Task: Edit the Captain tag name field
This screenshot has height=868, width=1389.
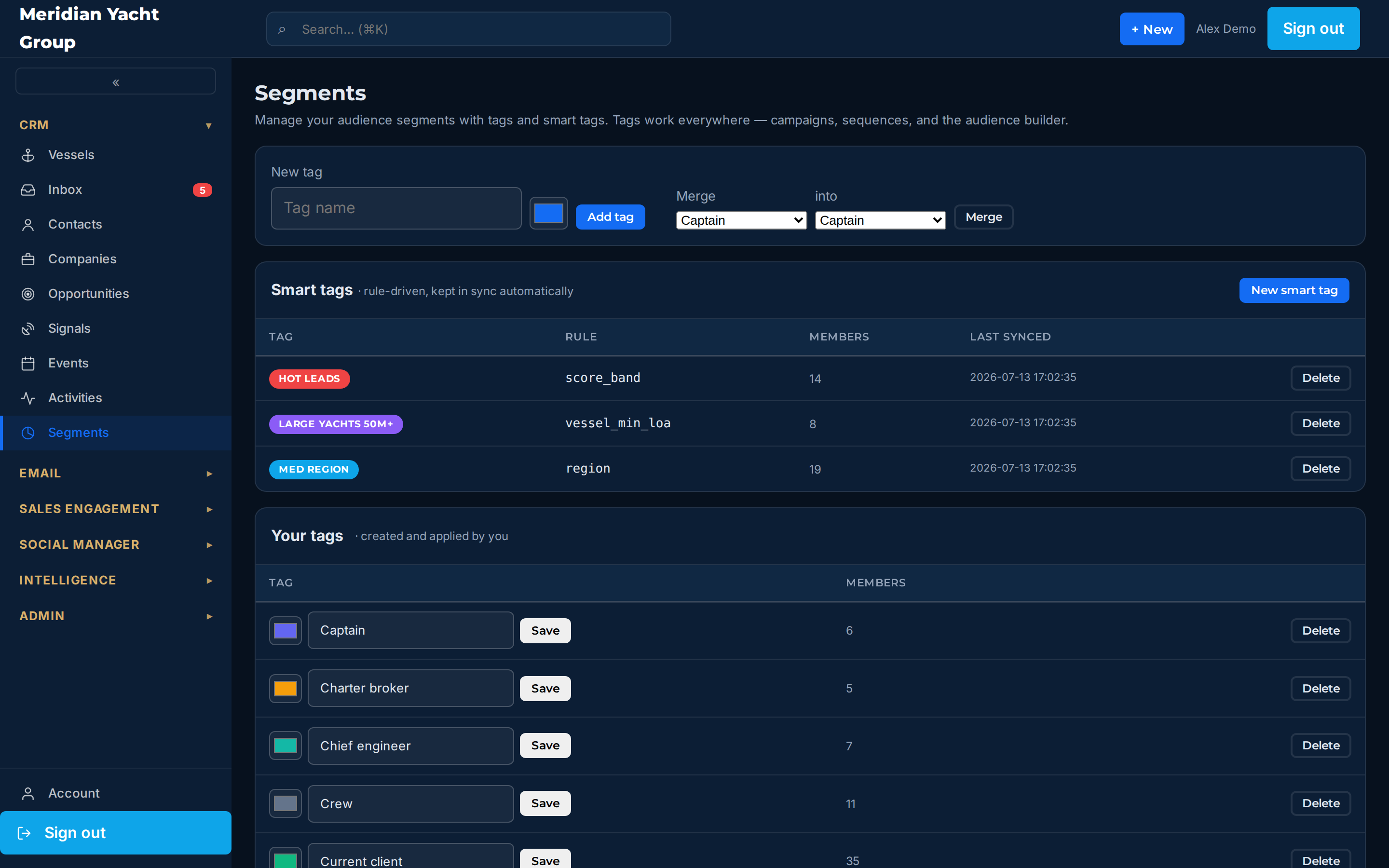Action: 410,630
